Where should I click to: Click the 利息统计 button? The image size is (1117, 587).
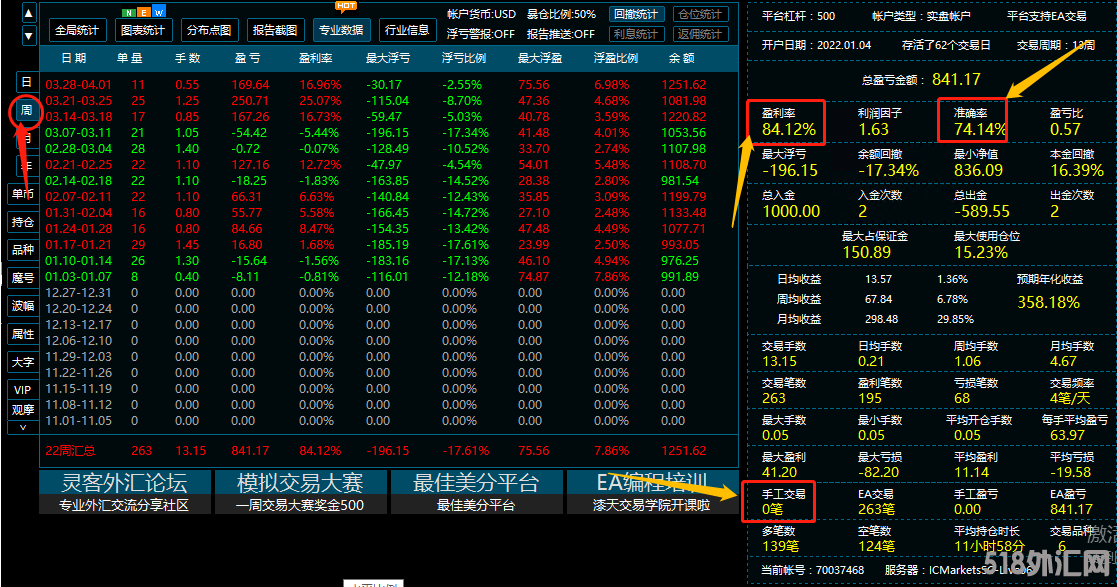pos(637,34)
